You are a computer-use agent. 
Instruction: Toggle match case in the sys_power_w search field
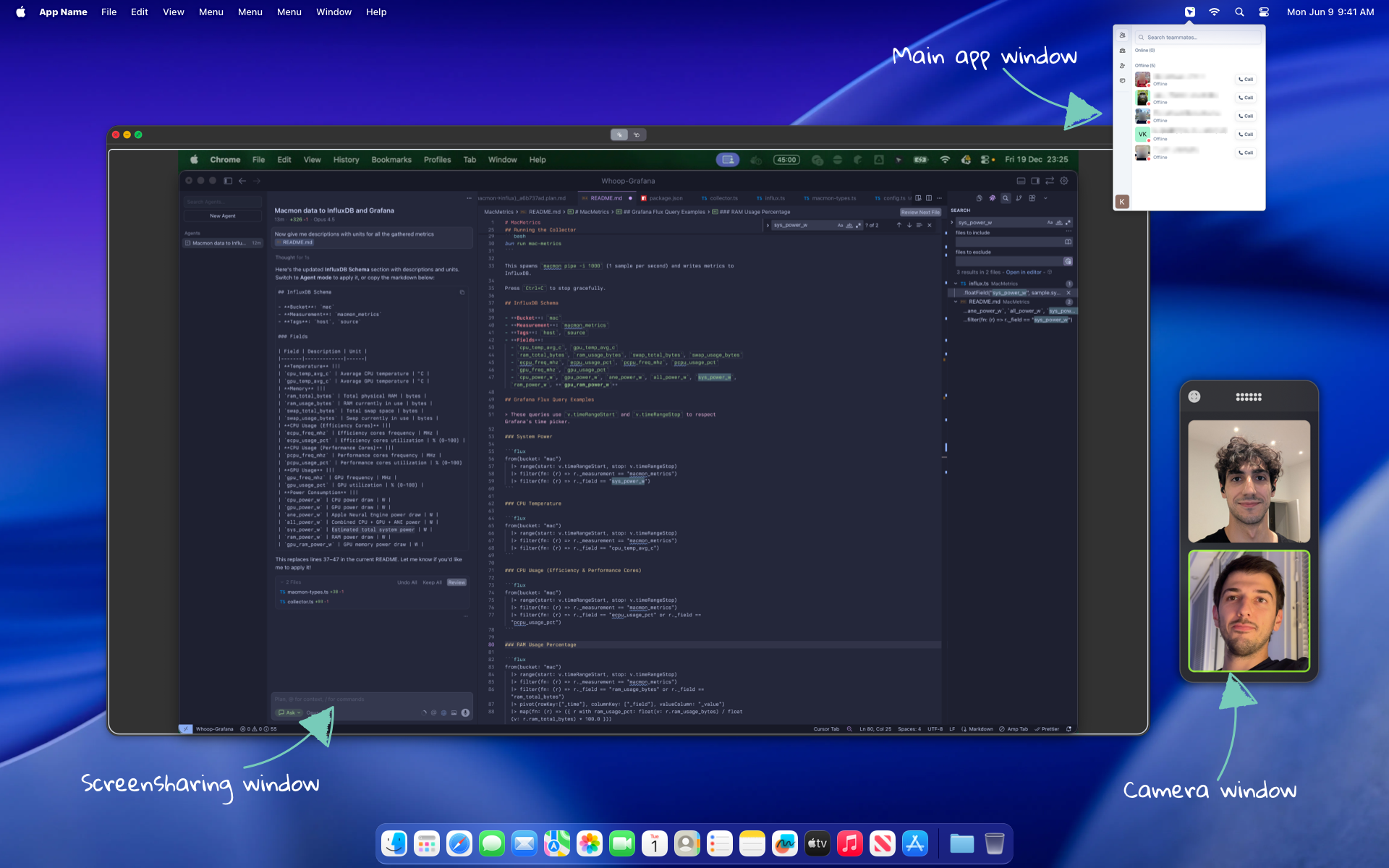tap(1050, 222)
